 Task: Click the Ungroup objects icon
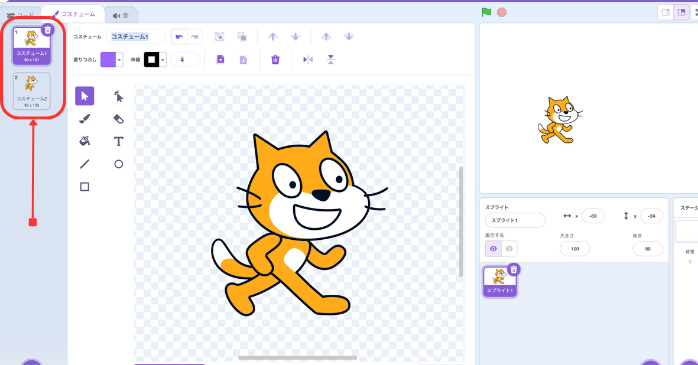242,37
